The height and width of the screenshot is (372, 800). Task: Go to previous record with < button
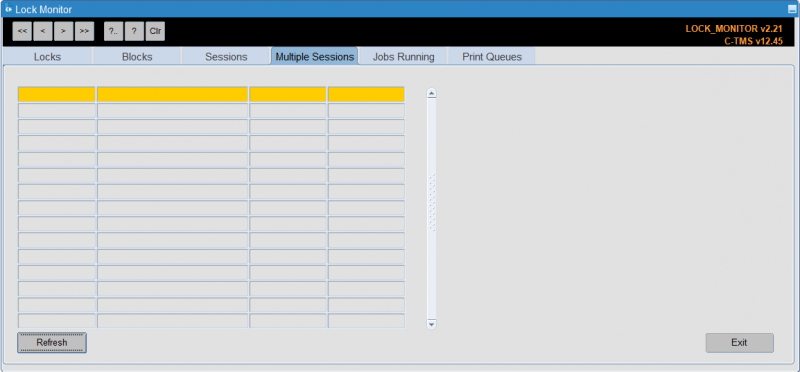click(x=43, y=31)
